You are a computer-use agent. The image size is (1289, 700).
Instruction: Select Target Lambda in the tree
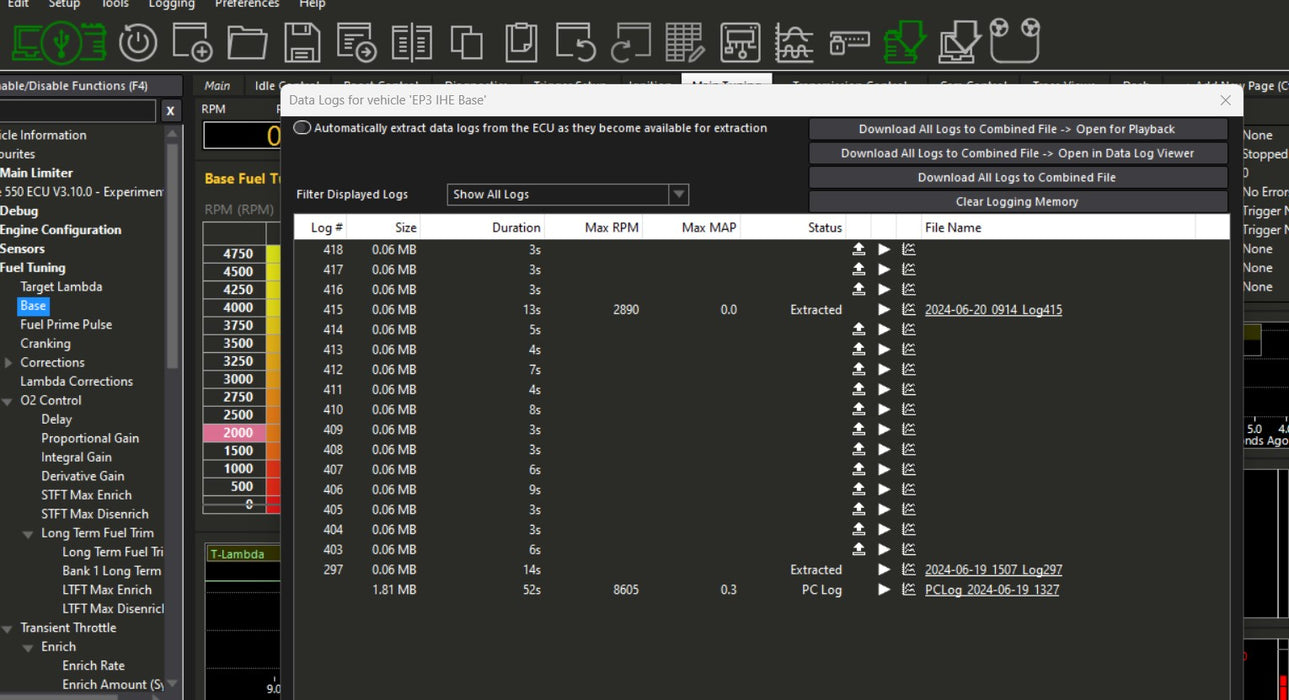point(61,287)
